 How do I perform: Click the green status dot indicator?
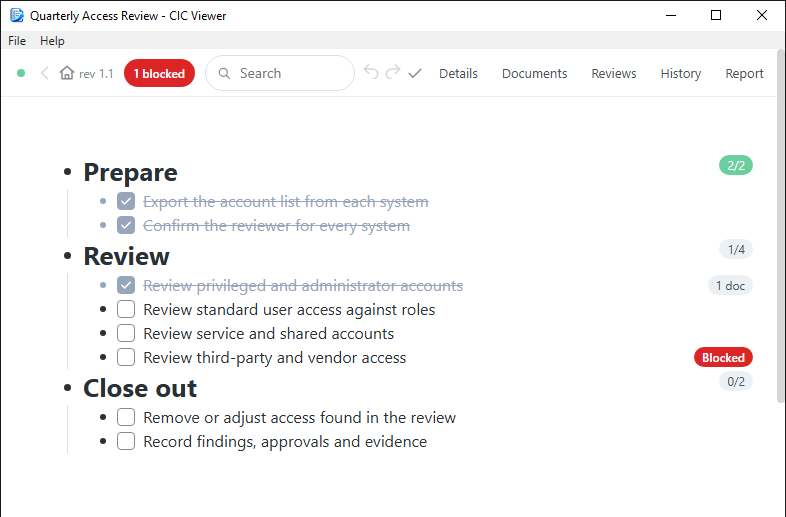(21, 73)
